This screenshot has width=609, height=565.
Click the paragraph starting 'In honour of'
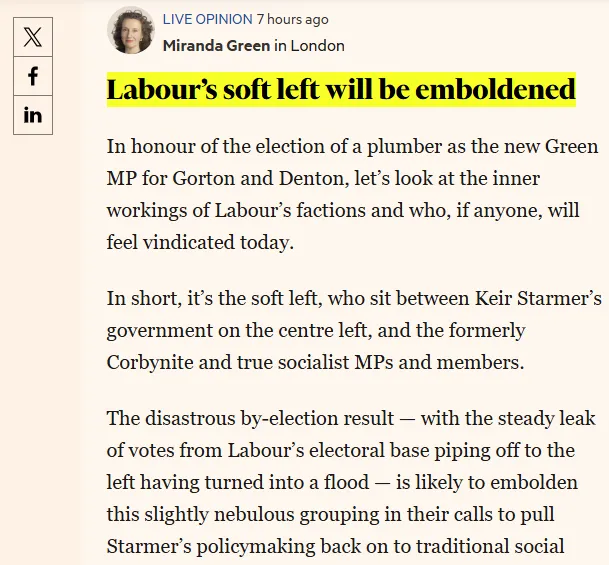[x=352, y=193]
